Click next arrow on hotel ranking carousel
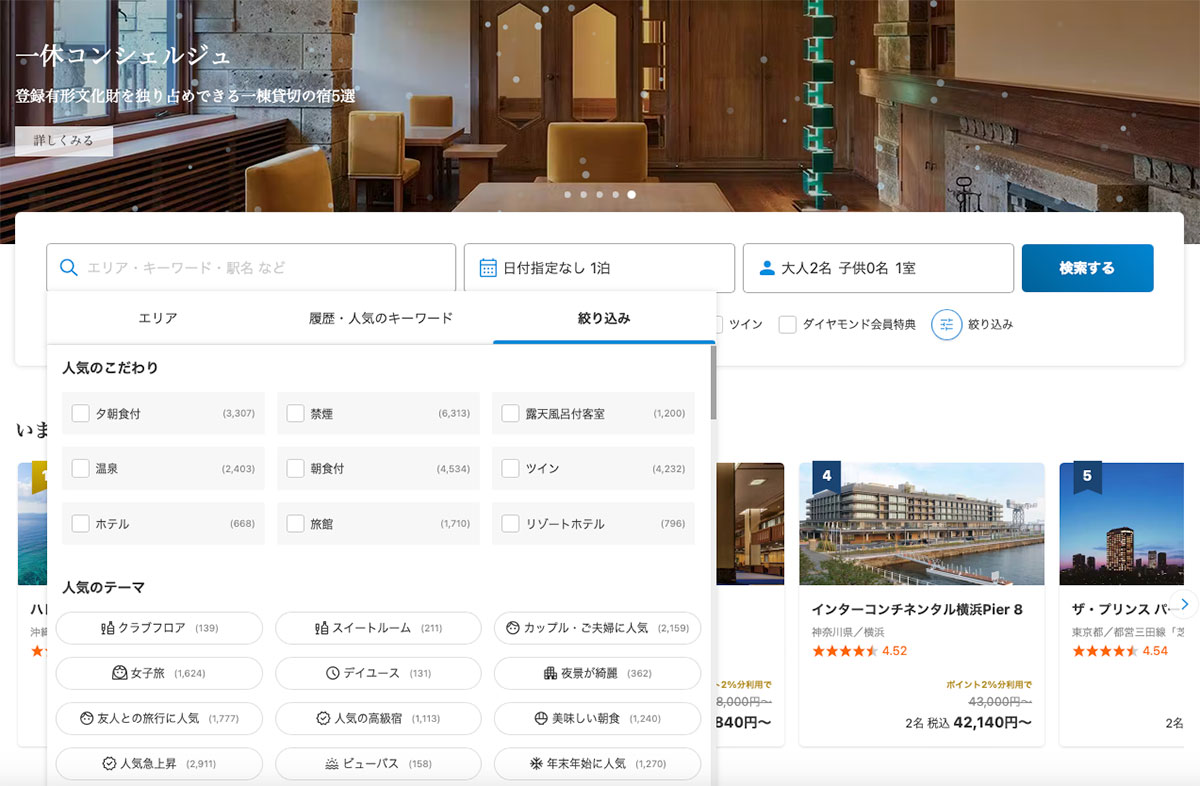The height and width of the screenshot is (786, 1200). coord(1184,604)
